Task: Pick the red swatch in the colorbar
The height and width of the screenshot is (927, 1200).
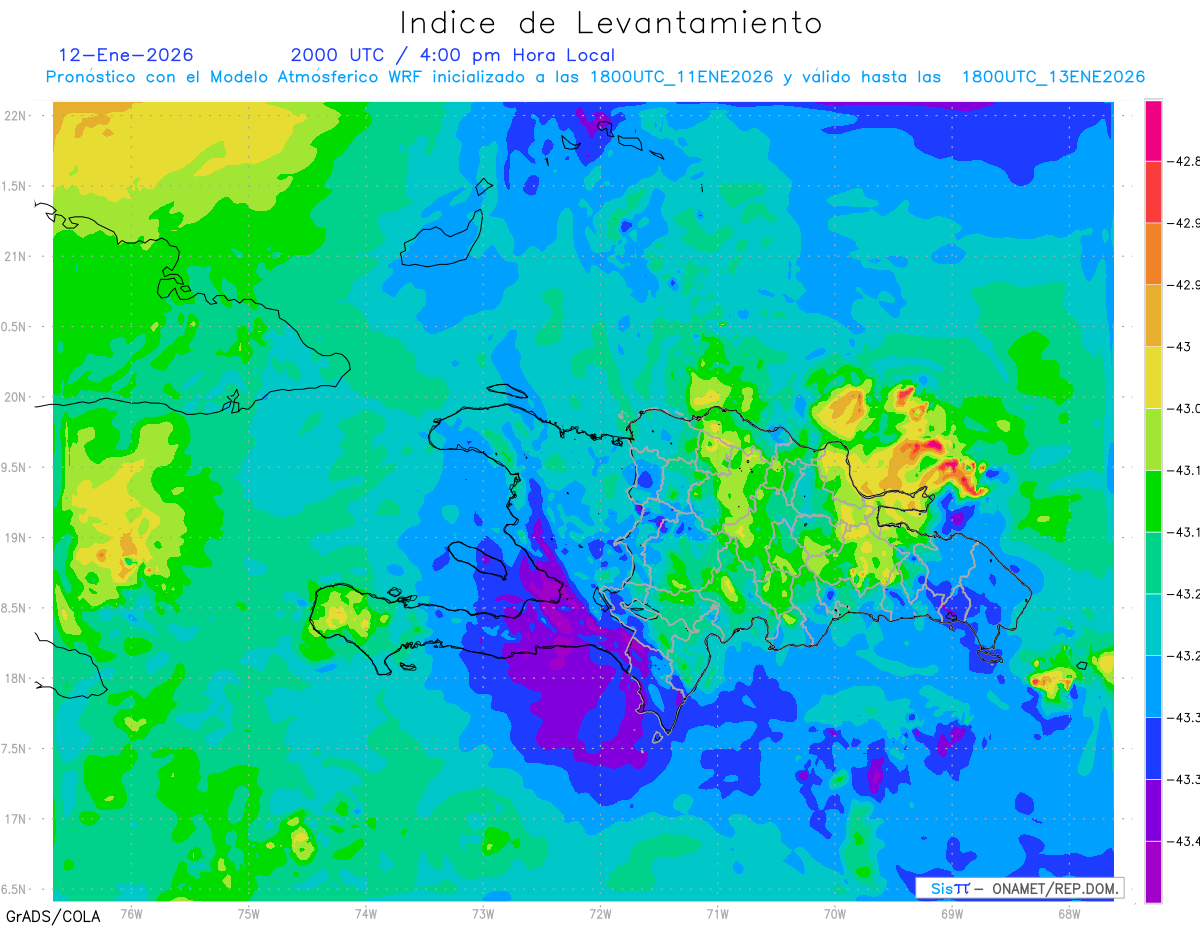Action: coord(1153,192)
